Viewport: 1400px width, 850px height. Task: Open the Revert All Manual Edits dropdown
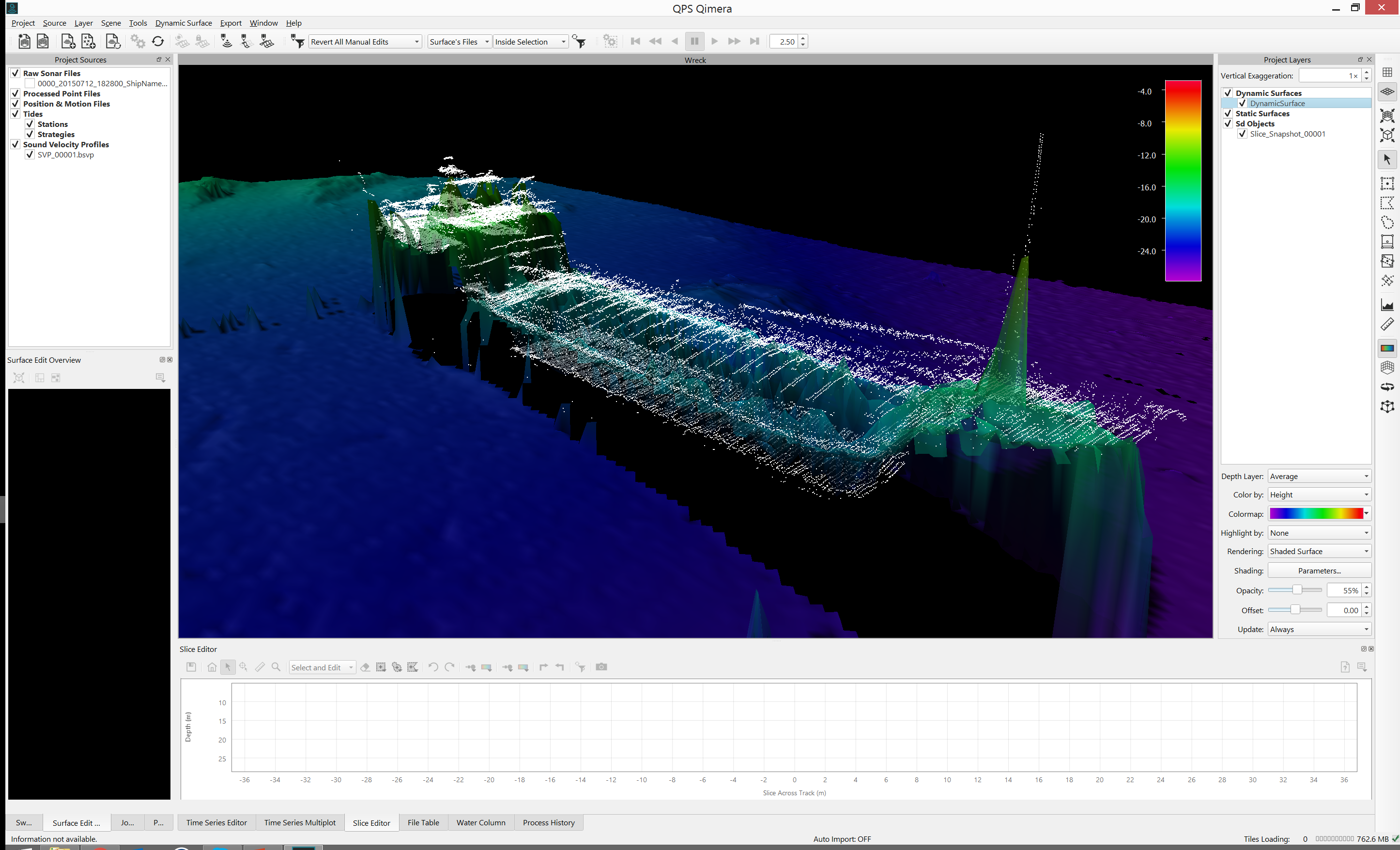point(365,42)
